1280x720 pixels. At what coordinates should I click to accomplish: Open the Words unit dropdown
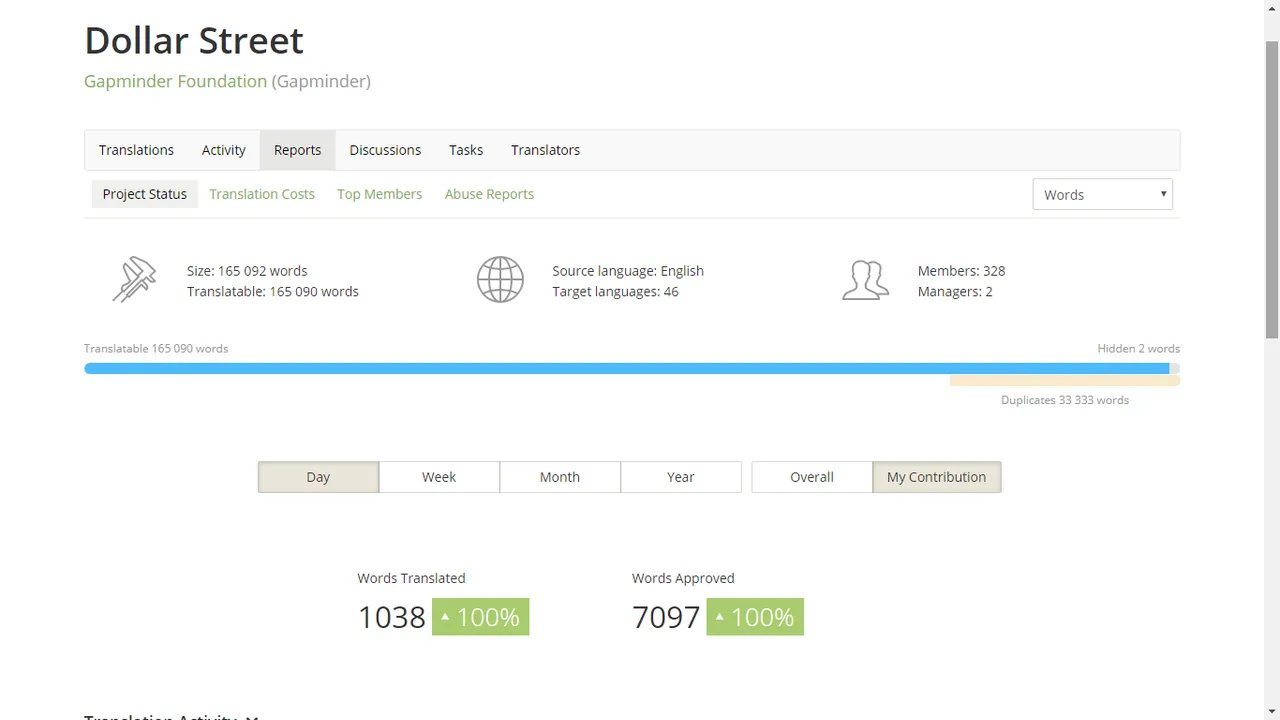(x=1102, y=195)
